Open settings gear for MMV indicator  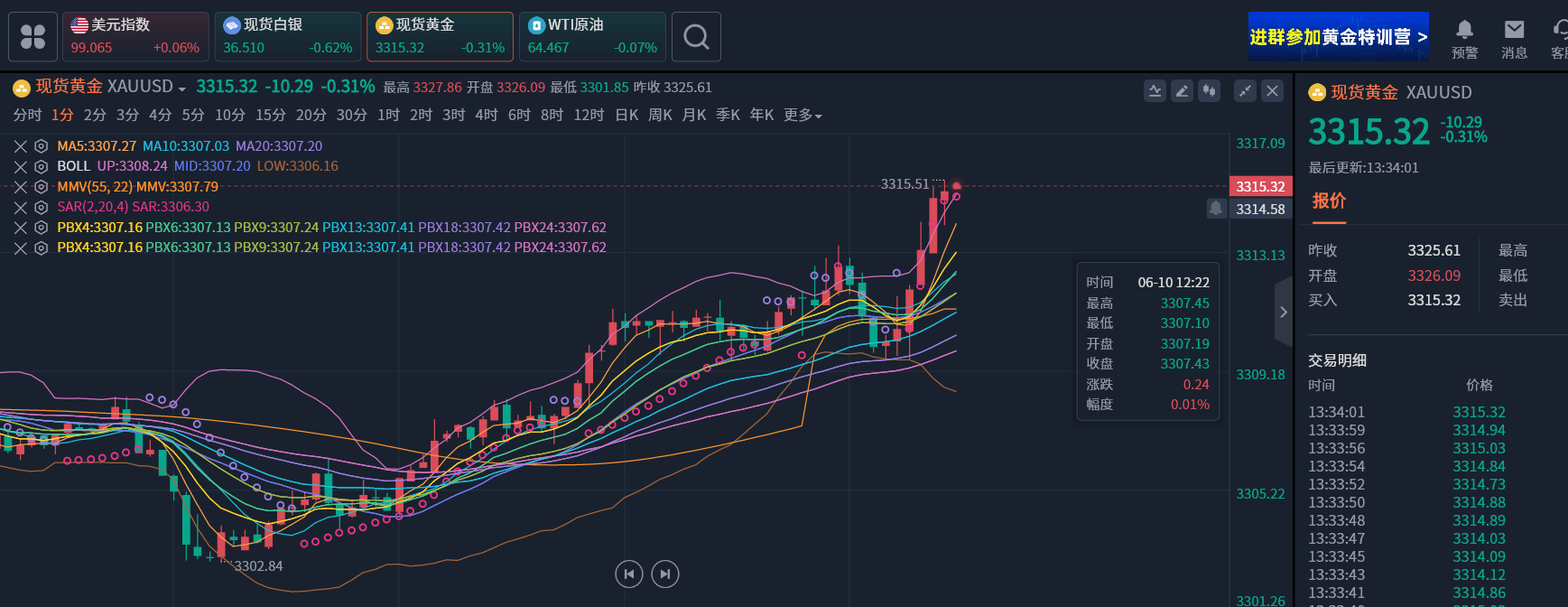pyautogui.click(x=41, y=187)
